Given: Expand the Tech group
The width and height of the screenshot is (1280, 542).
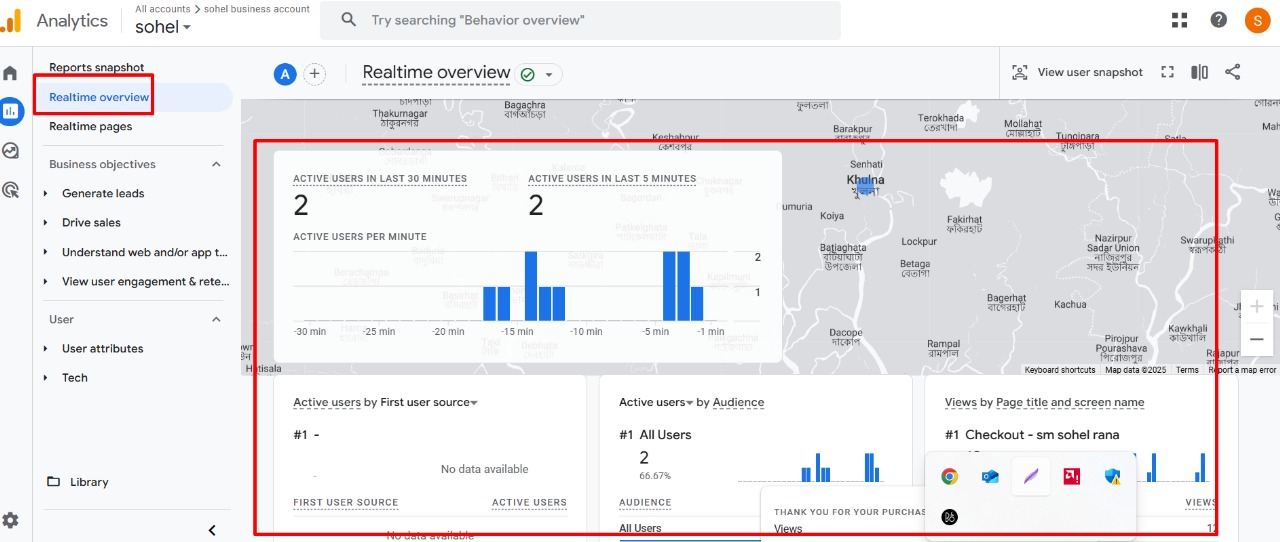Looking at the screenshot, I should pos(46,378).
